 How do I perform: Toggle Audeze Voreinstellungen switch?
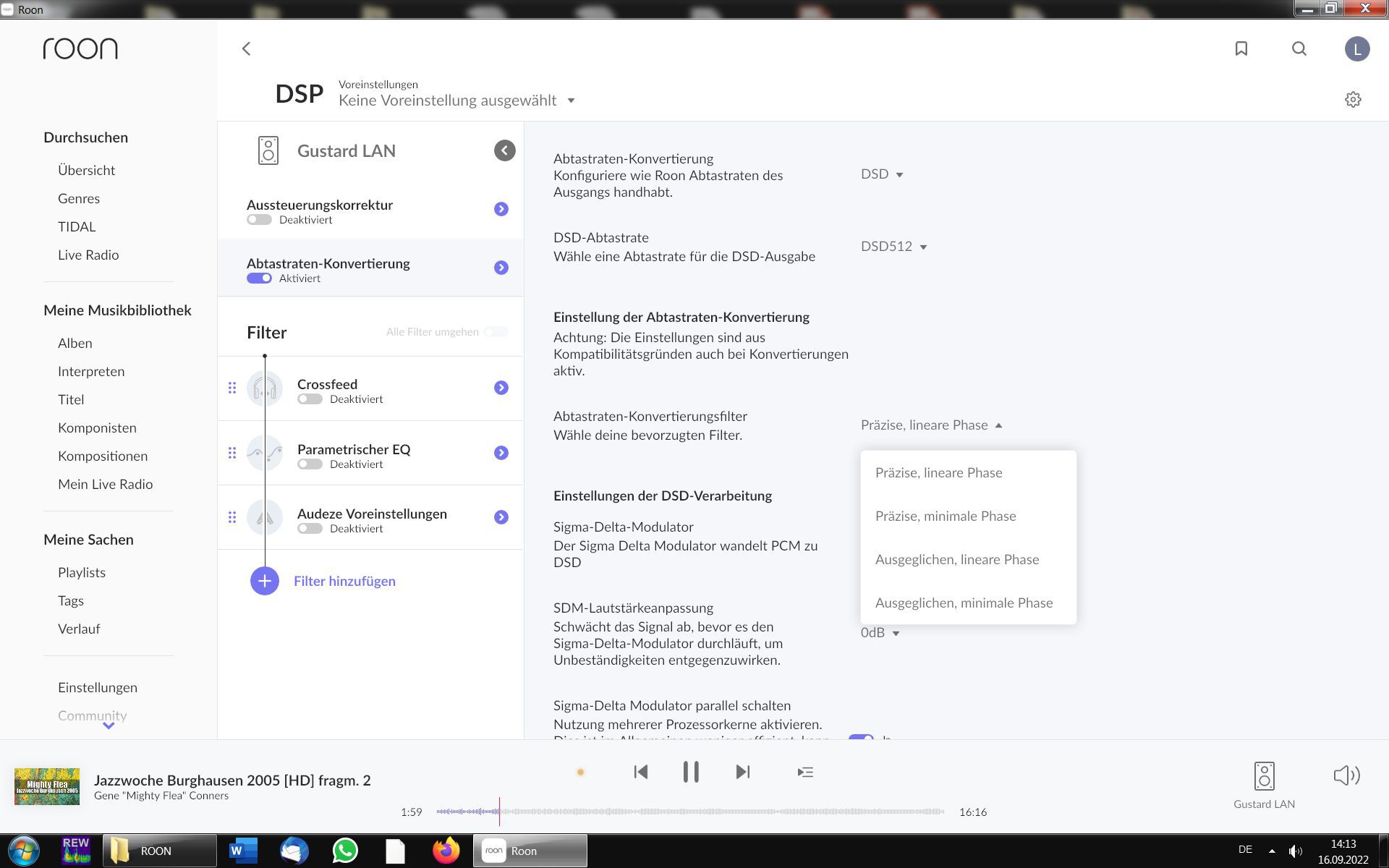tap(310, 529)
